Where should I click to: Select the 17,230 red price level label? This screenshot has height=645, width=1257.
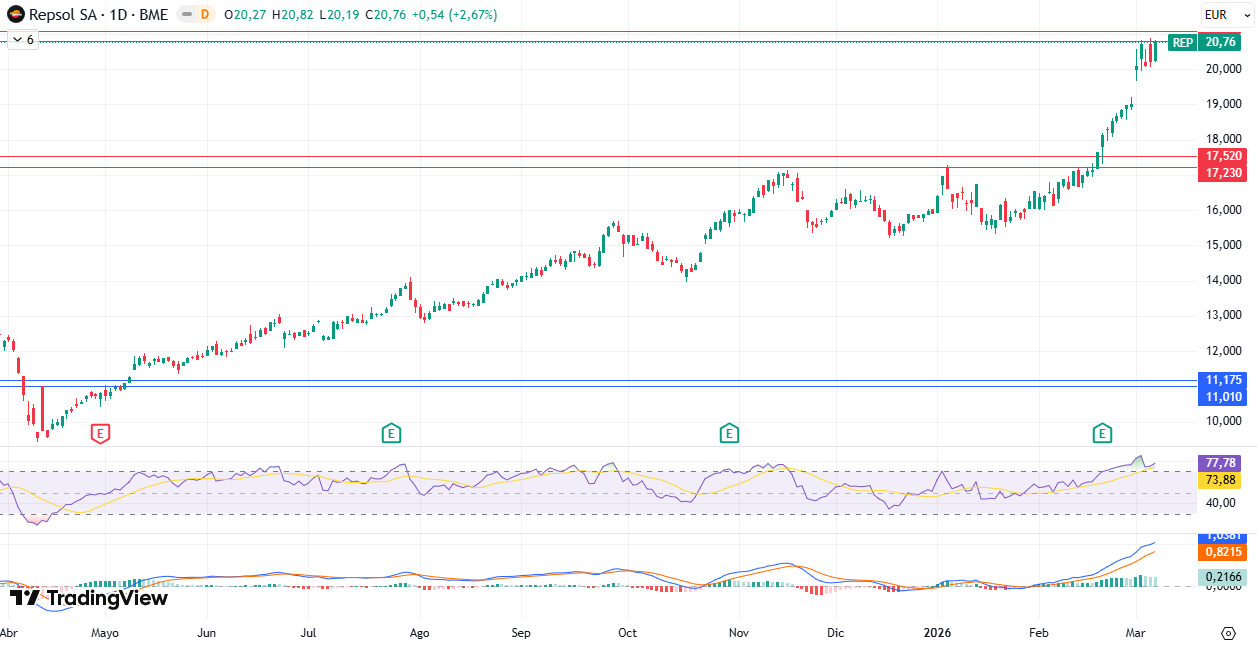click(x=1223, y=173)
